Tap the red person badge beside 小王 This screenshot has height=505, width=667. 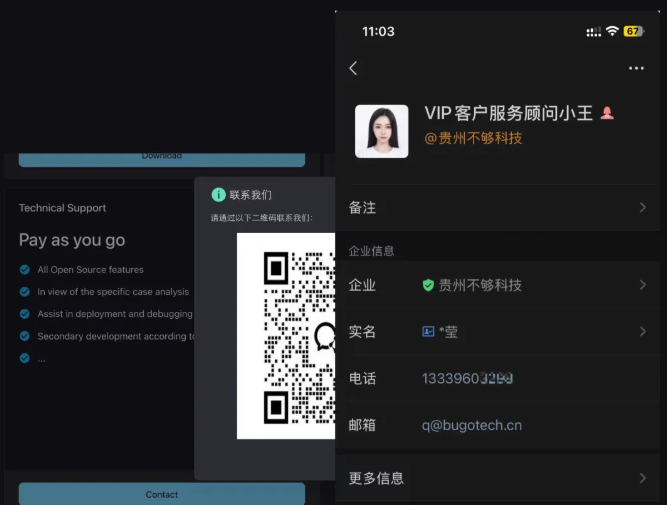[607, 113]
